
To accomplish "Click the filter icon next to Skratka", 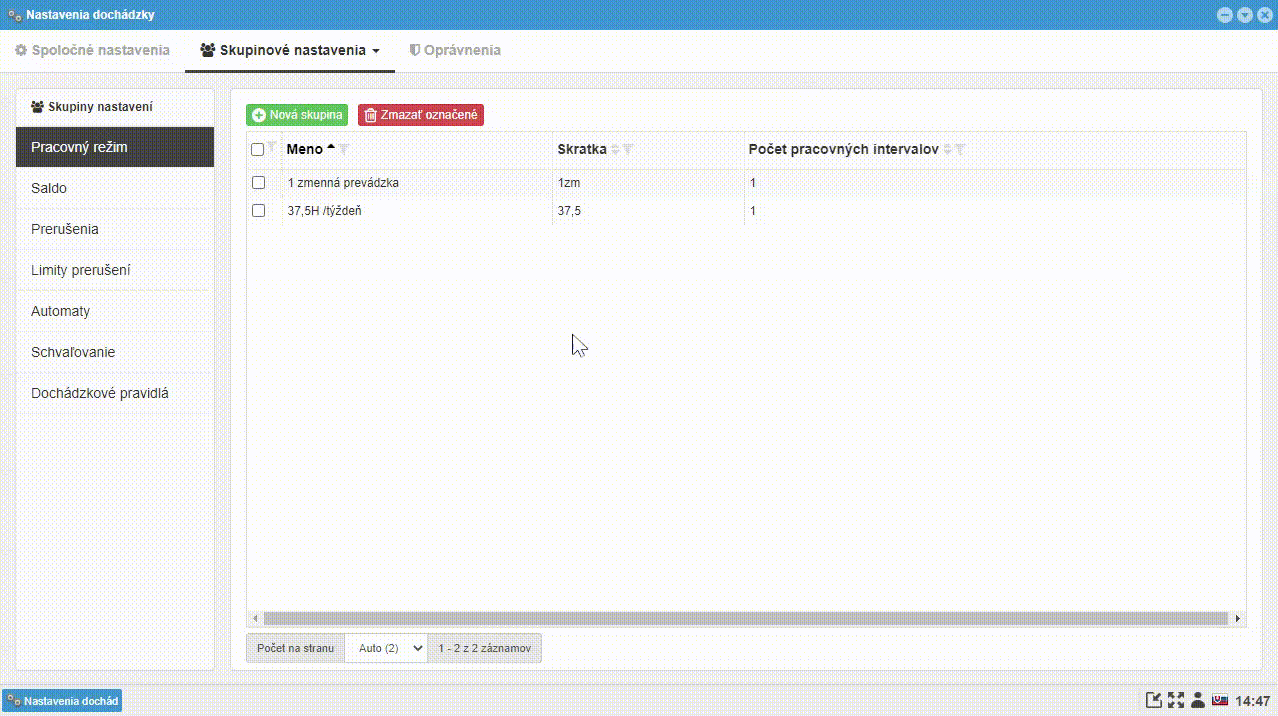I will (628, 149).
